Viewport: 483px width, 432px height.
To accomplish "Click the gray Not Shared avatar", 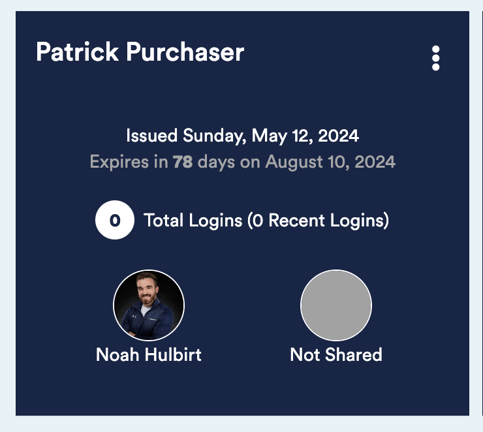I will [x=336, y=305].
